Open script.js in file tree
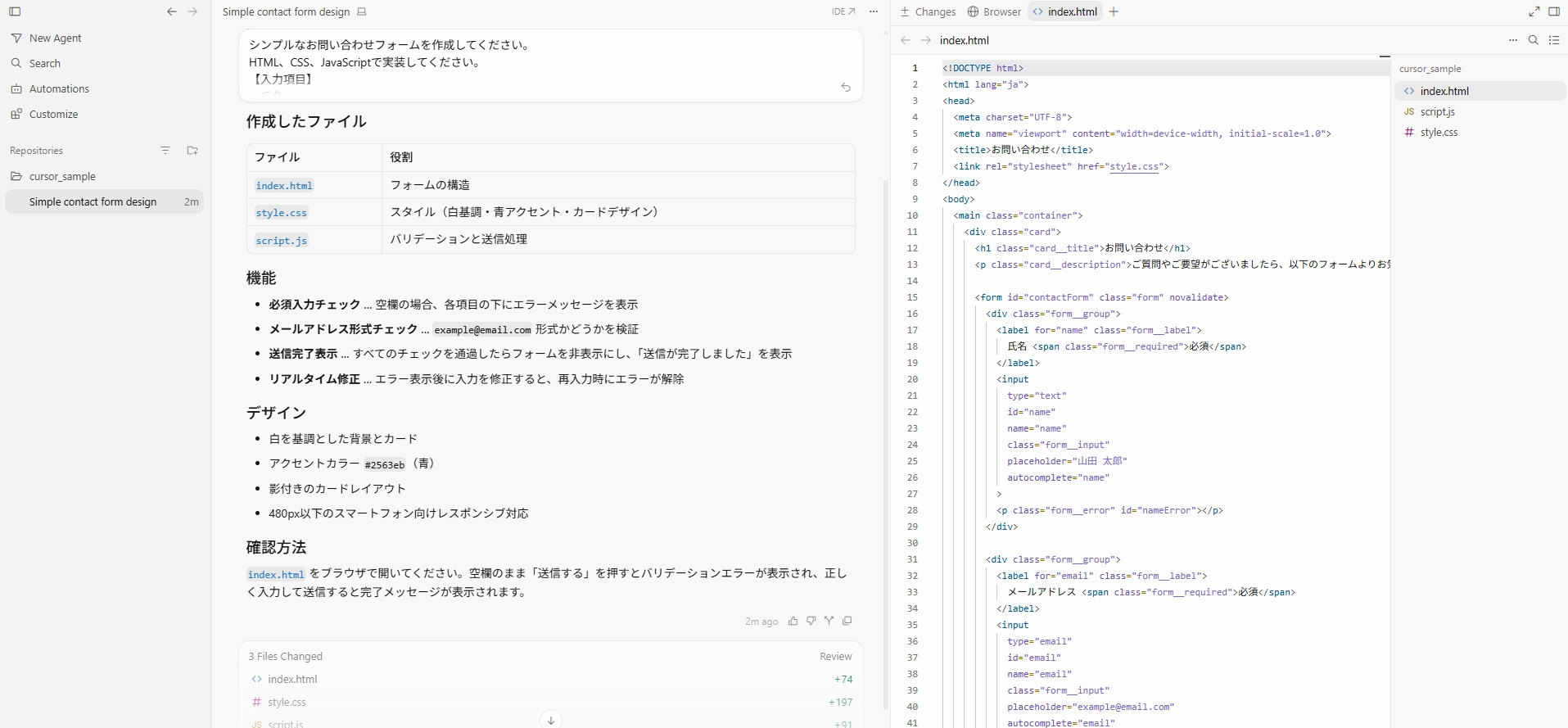The image size is (1568, 728). tap(1480, 111)
